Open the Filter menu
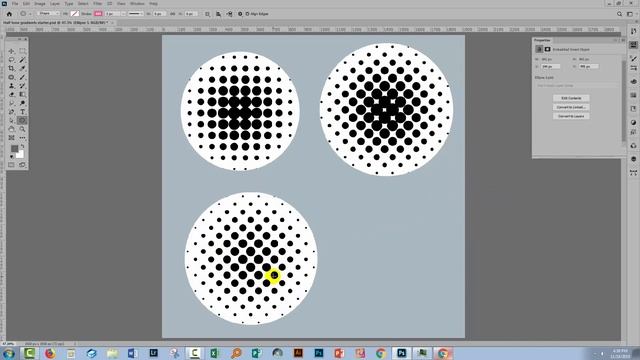 coord(98,4)
